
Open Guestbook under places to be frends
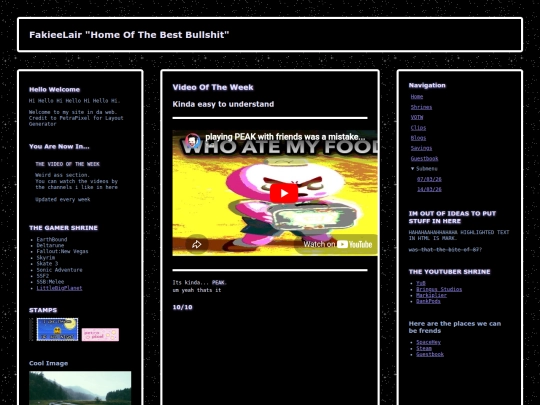(x=430, y=354)
